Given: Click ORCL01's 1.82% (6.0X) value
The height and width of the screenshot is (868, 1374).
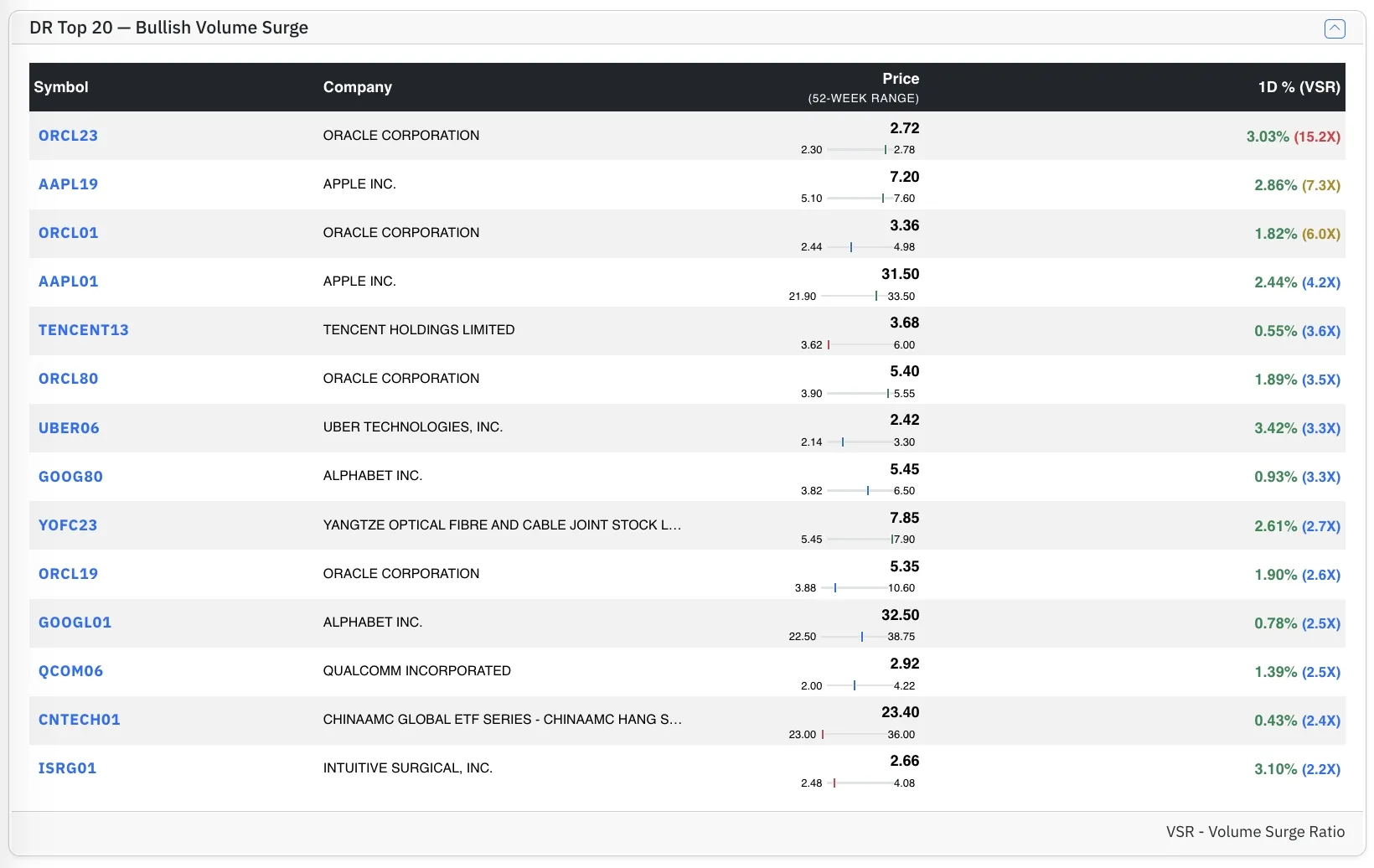Looking at the screenshot, I should 1297,234.
